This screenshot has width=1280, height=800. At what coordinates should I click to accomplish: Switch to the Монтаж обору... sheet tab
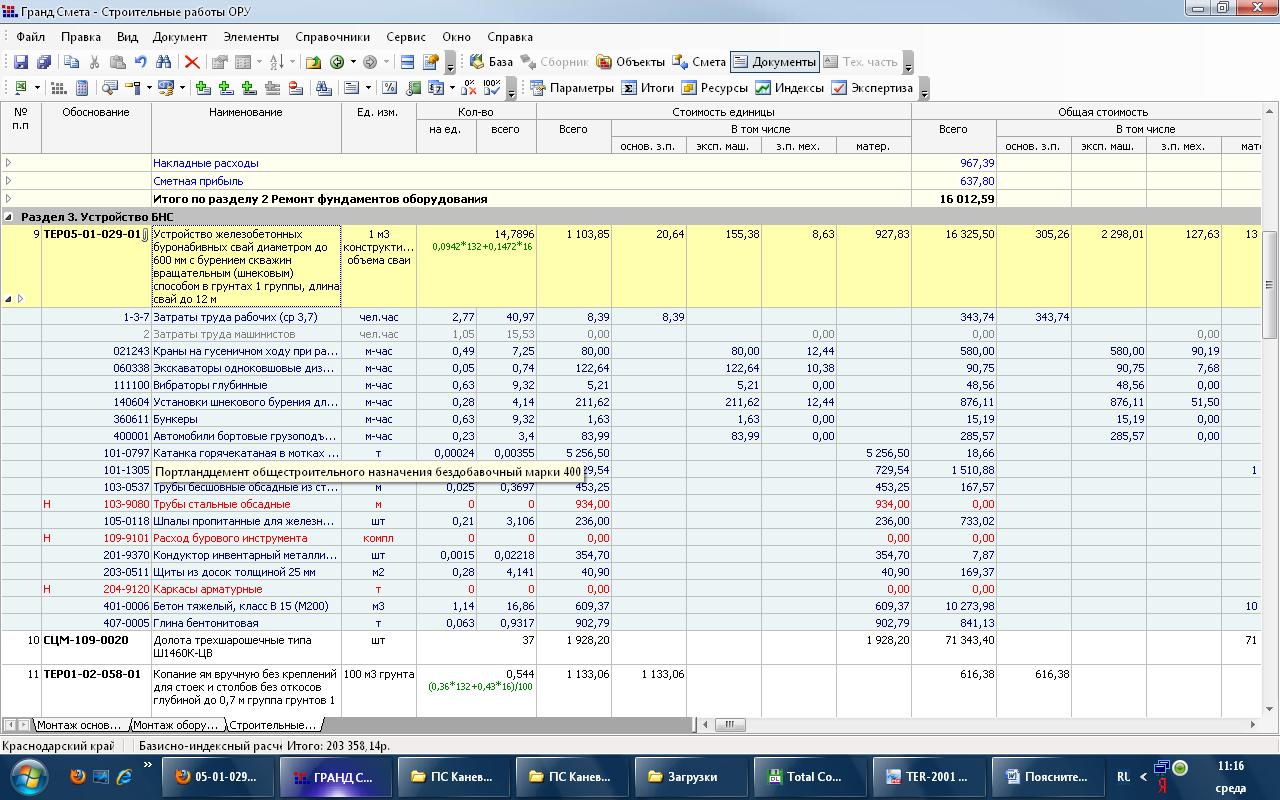tap(176, 725)
